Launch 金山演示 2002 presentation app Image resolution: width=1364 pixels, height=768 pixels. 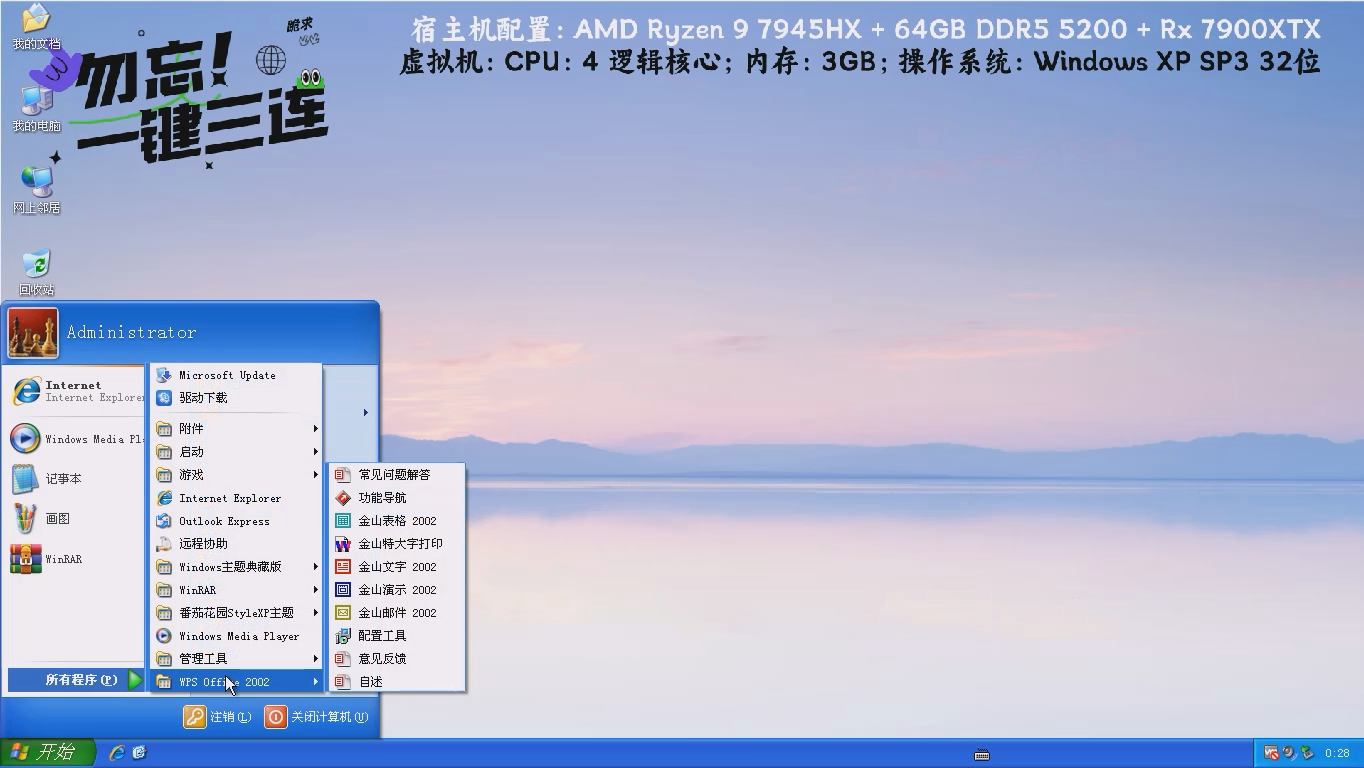point(397,590)
